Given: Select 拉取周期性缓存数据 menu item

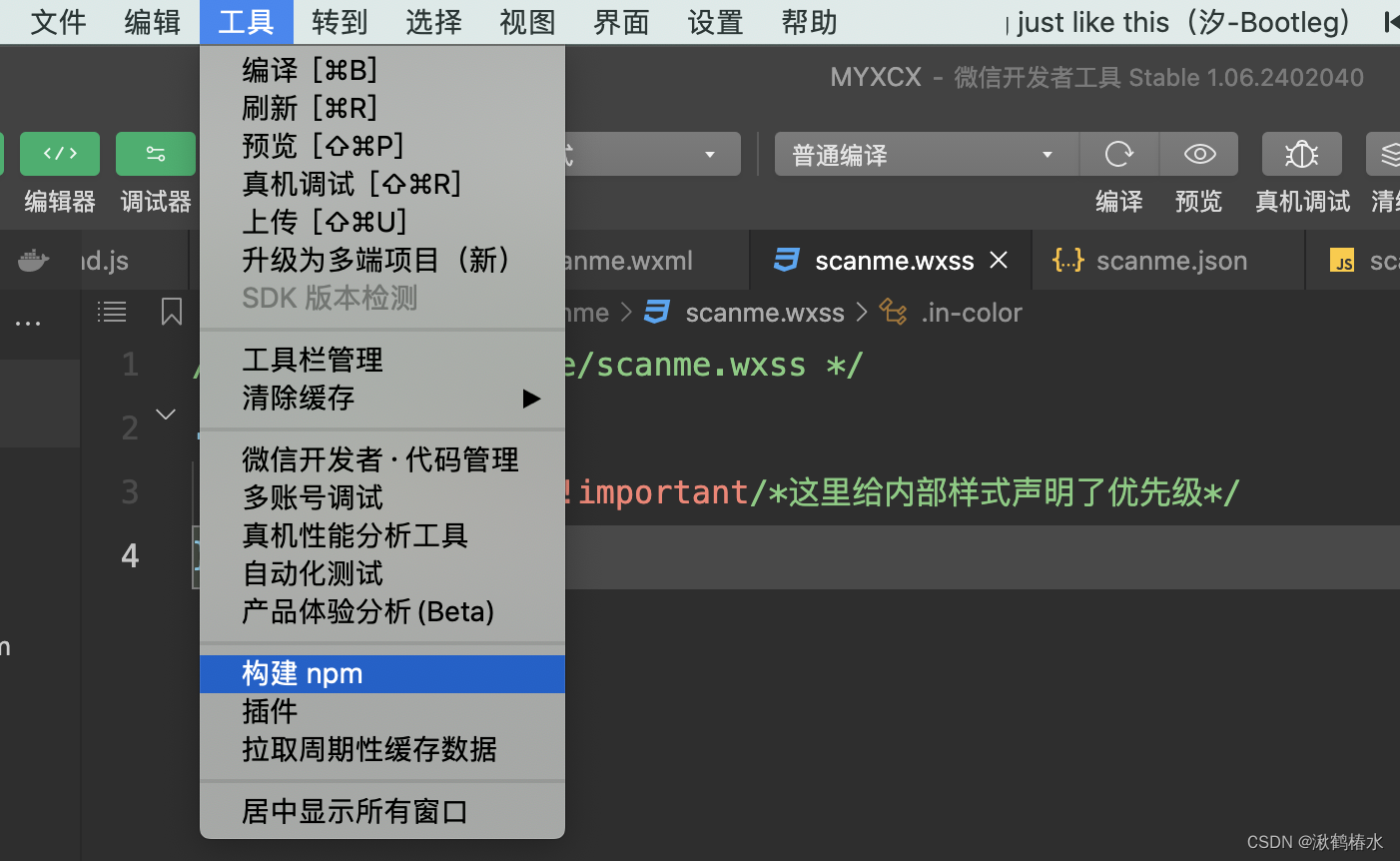Looking at the screenshot, I should 382,750.
